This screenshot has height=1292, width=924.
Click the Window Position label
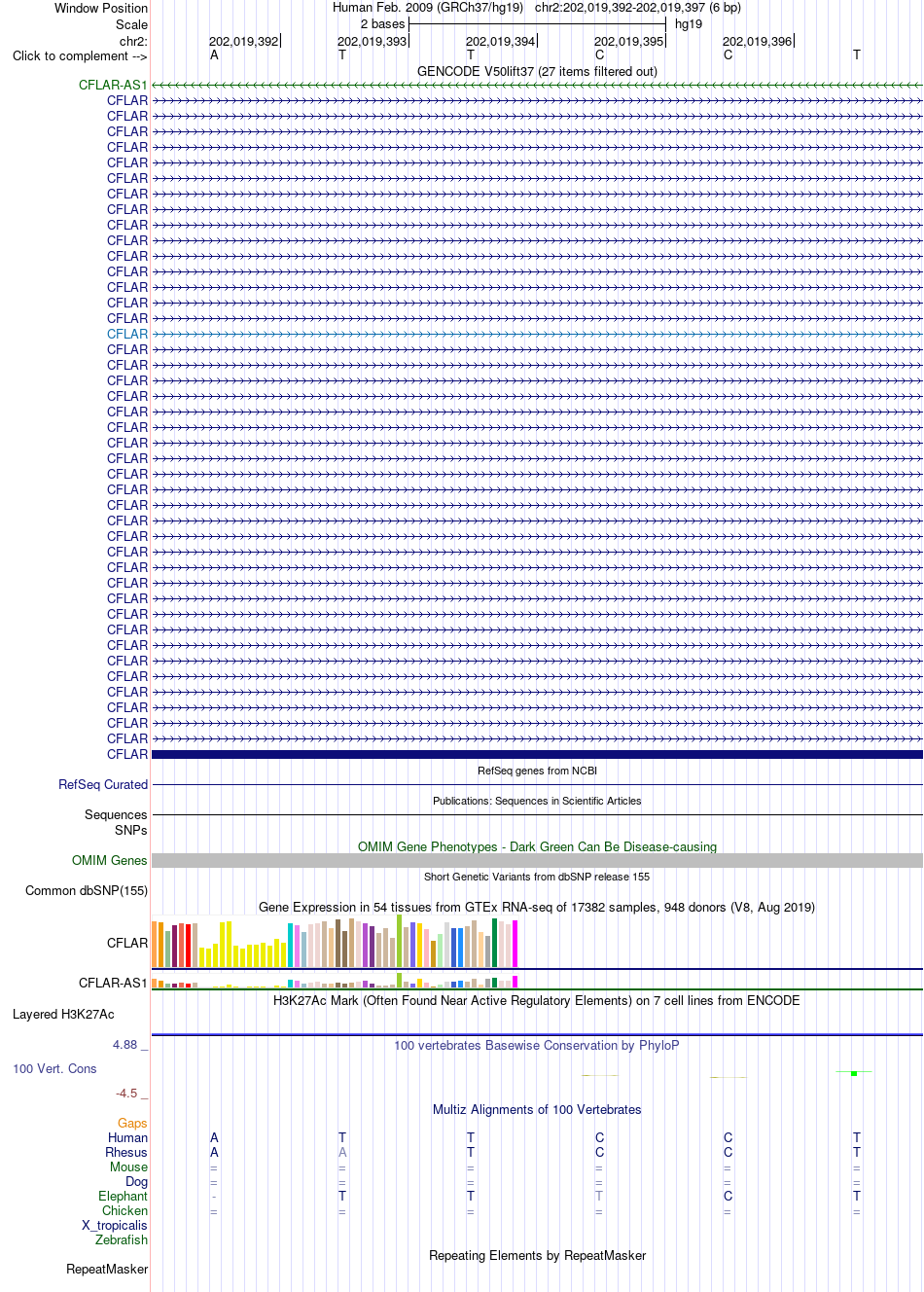pyautogui.click(x=101, y=8)
